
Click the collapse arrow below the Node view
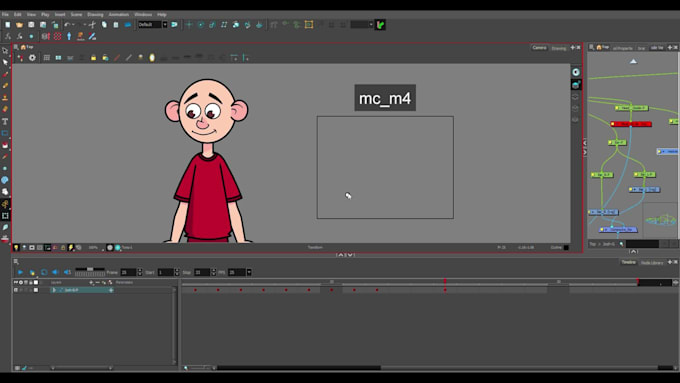633,251
